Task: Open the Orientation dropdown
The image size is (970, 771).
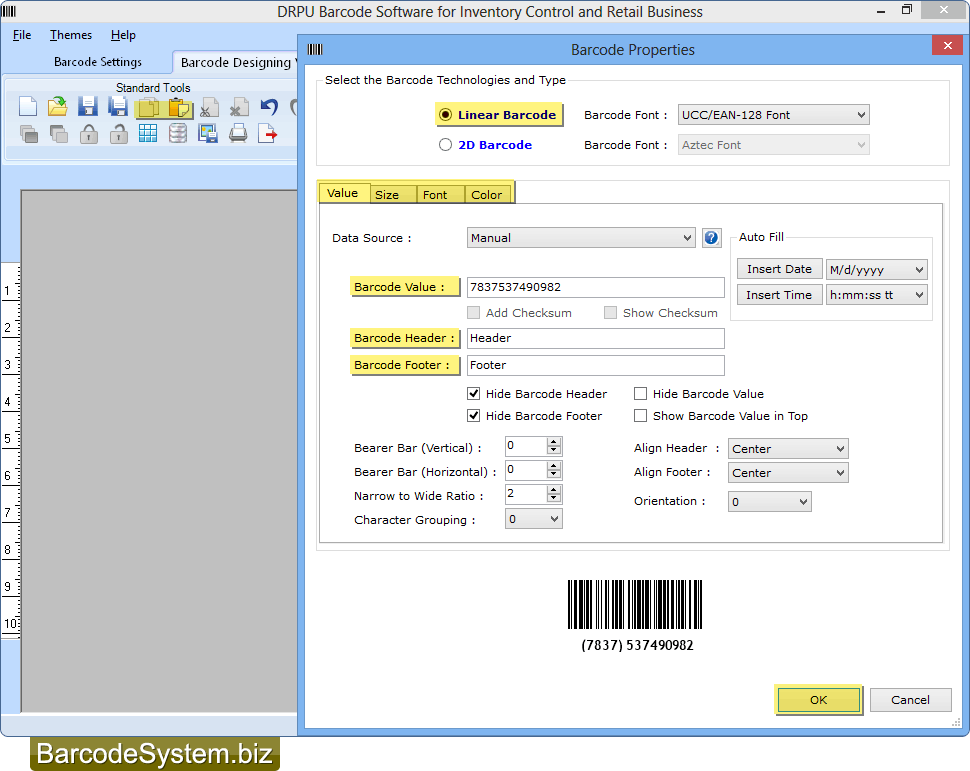Action: pyautogui.click(x=770, y=502)
